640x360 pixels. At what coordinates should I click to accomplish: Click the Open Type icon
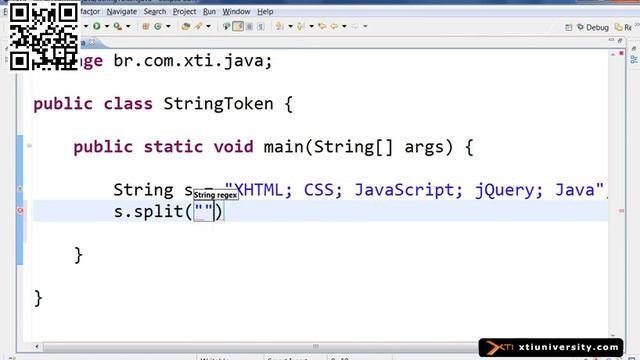pyautogui.click(x=186, y=27)
